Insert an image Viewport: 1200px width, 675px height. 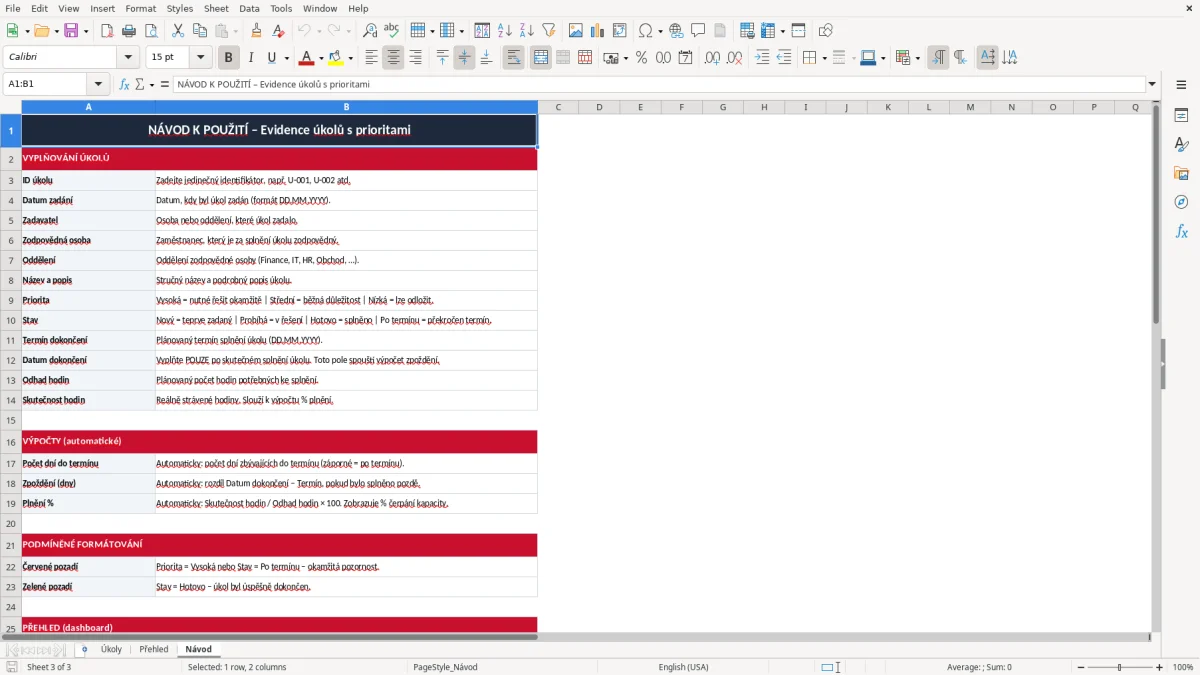578,31
